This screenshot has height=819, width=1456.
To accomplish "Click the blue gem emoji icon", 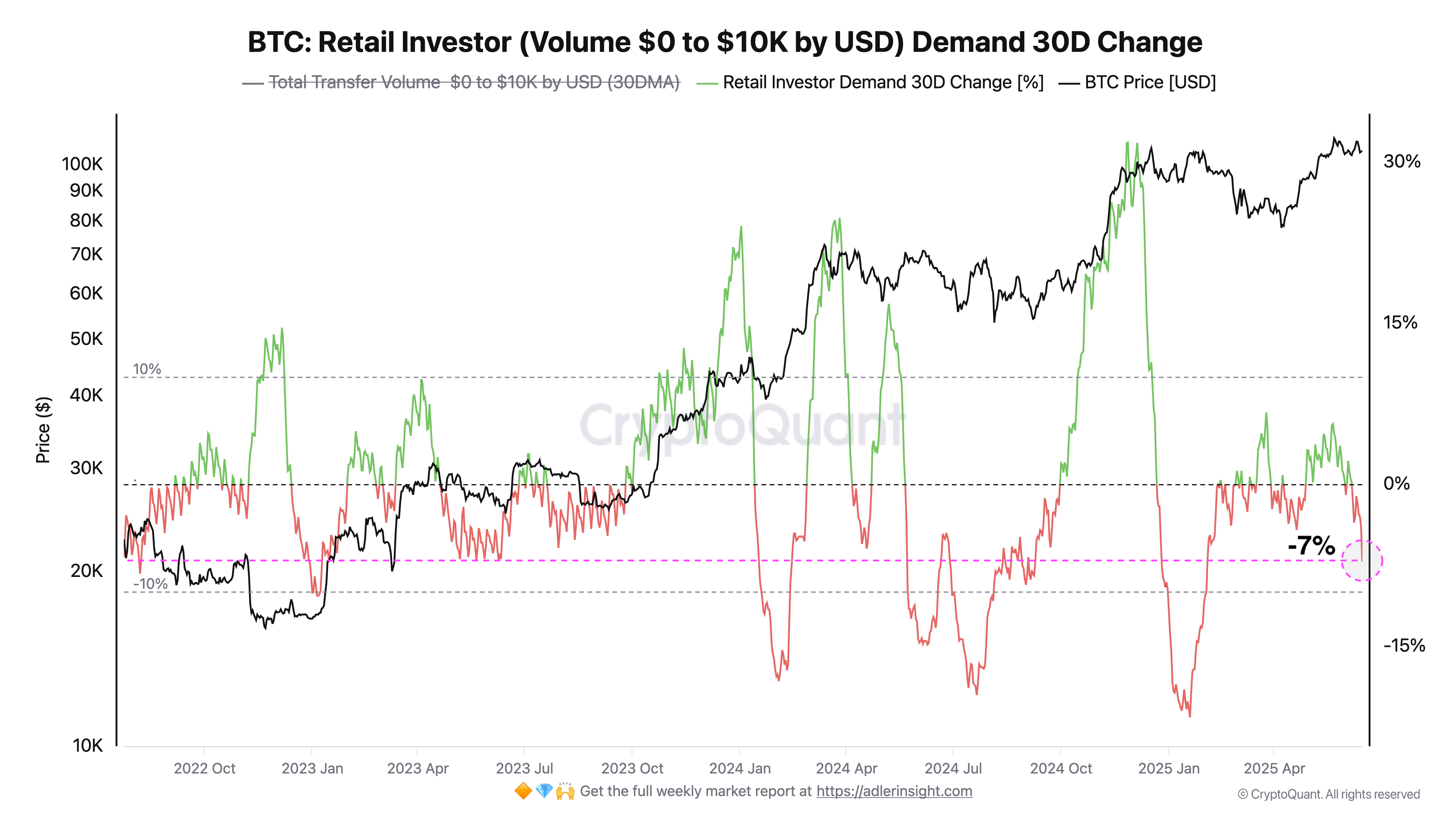I will click(544, 791).
